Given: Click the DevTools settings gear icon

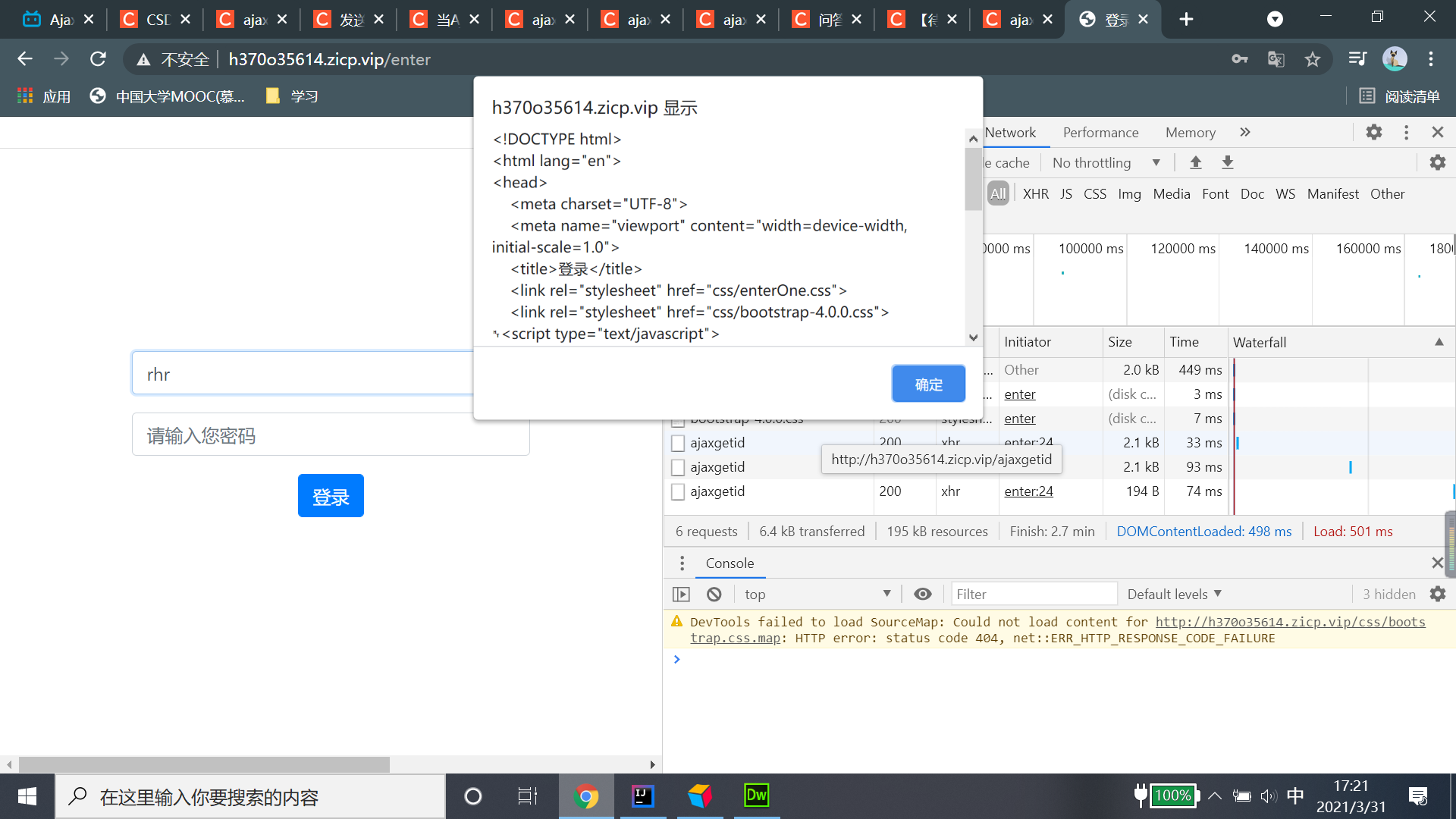Looking at the screenshot, I should pyautogui.click(x=1373, y=132).
